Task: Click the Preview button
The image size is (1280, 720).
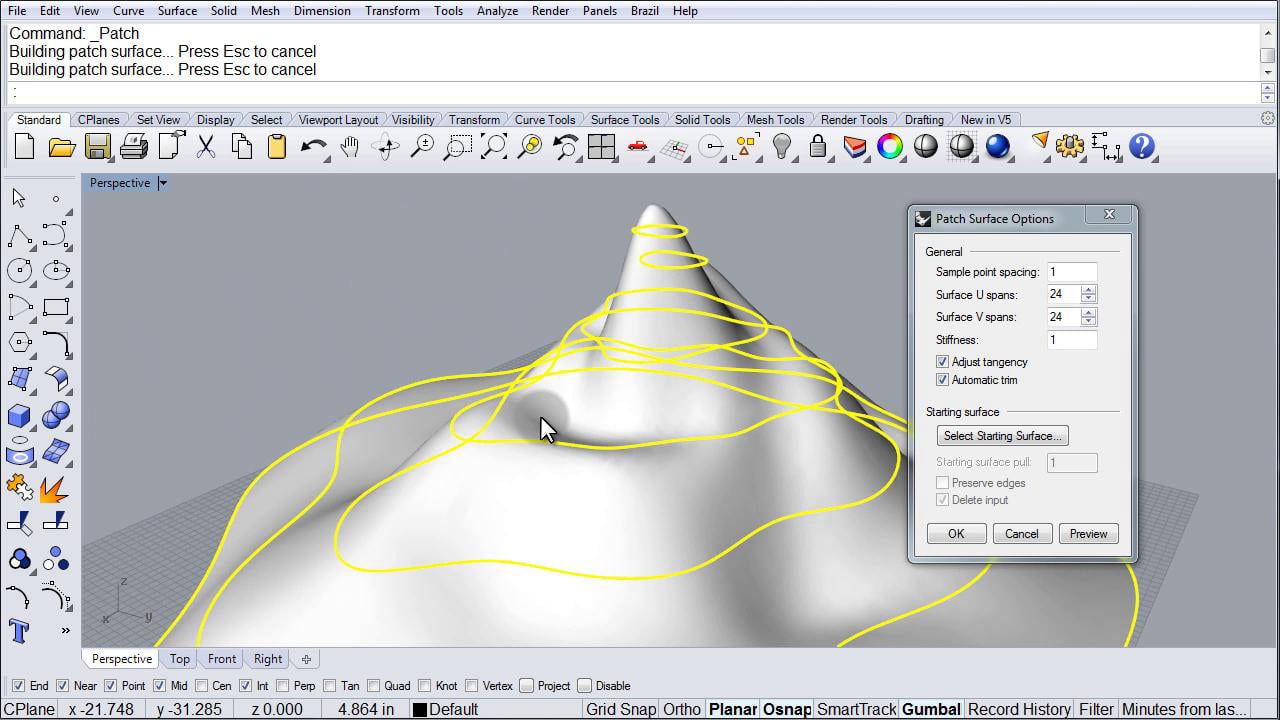Action: click(x=1088, y=534)
